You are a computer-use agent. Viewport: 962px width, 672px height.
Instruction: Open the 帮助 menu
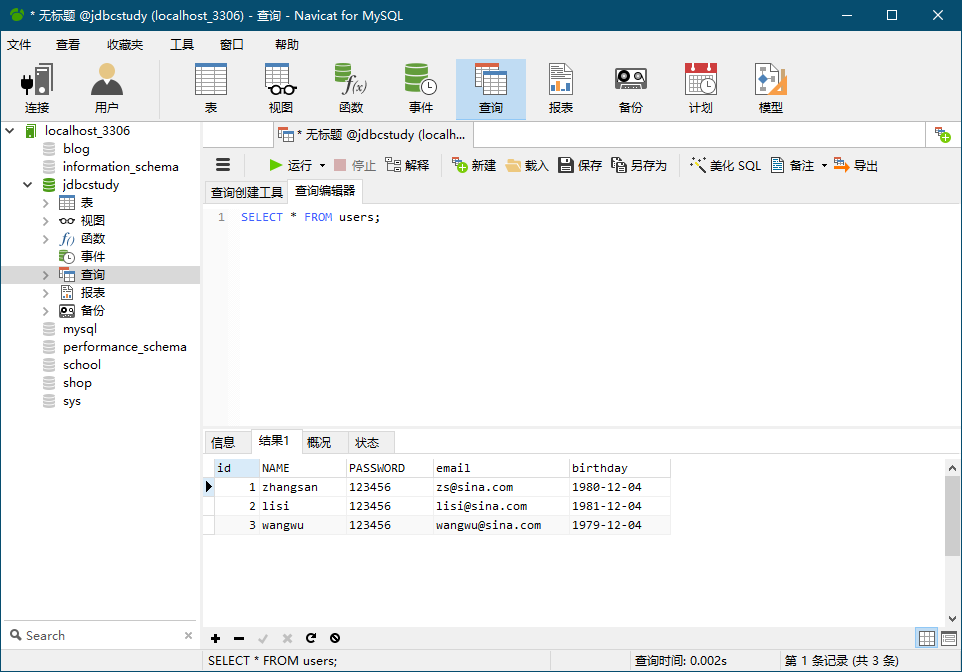tap(287, 45)
